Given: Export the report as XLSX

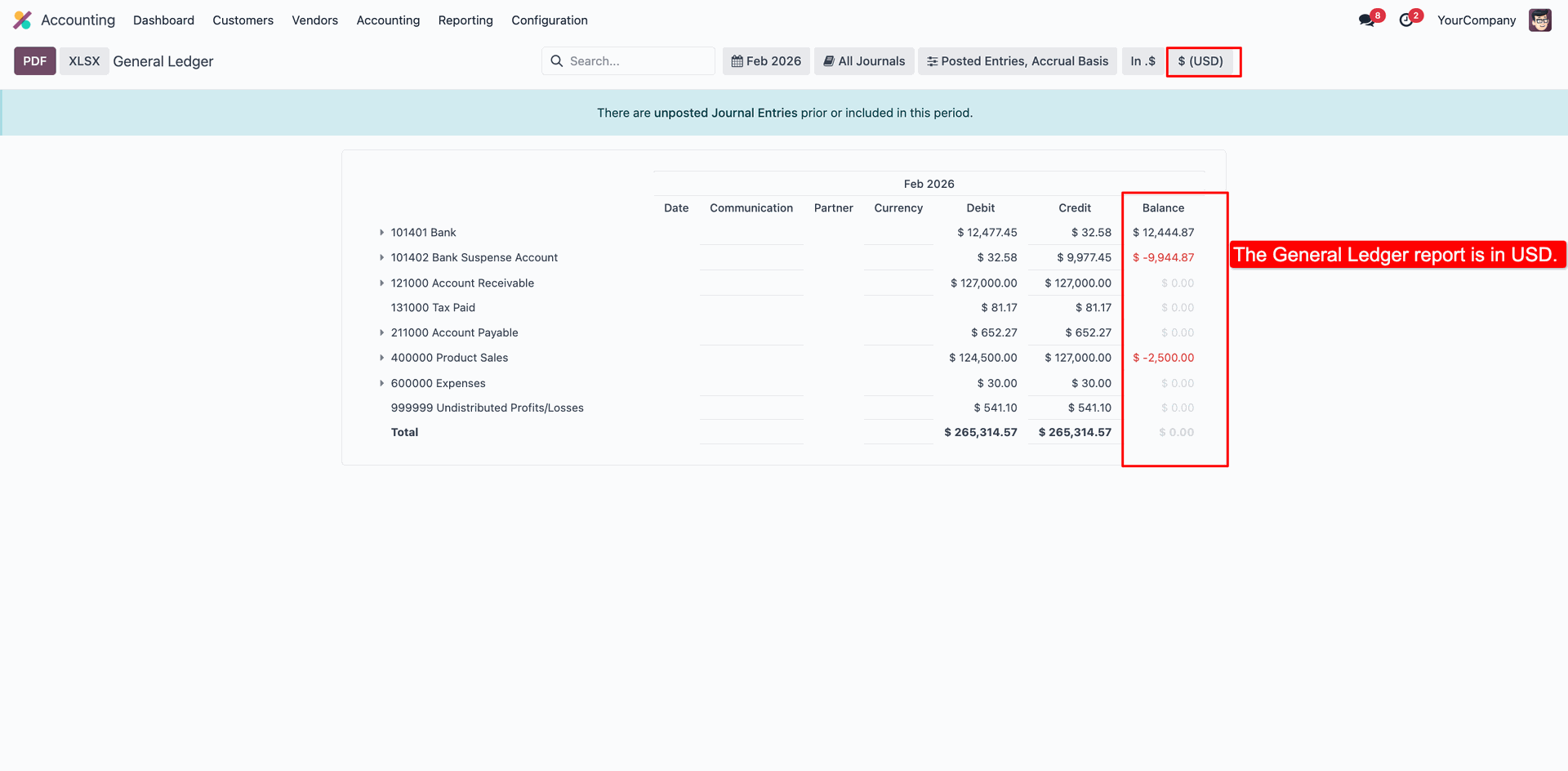Looking at the screenshot, I should (x=84, y=61).
